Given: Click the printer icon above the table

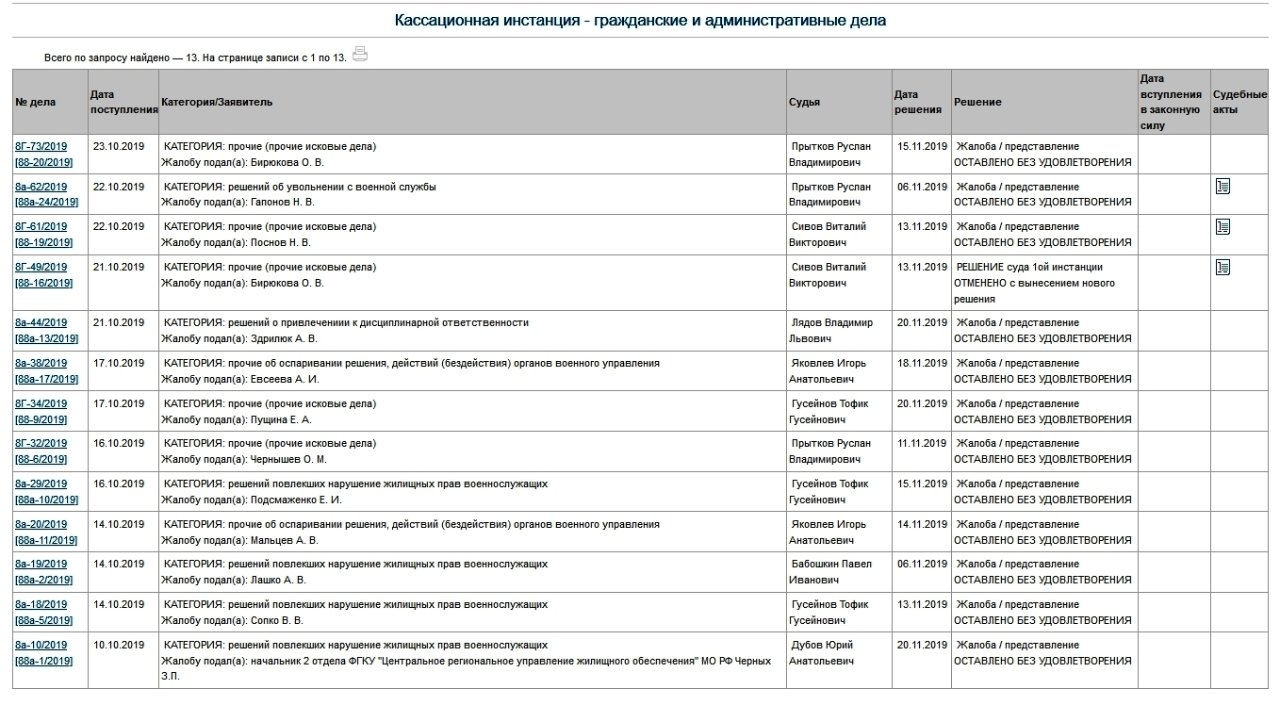Looking at the screenshot, I should click(360, 55).
